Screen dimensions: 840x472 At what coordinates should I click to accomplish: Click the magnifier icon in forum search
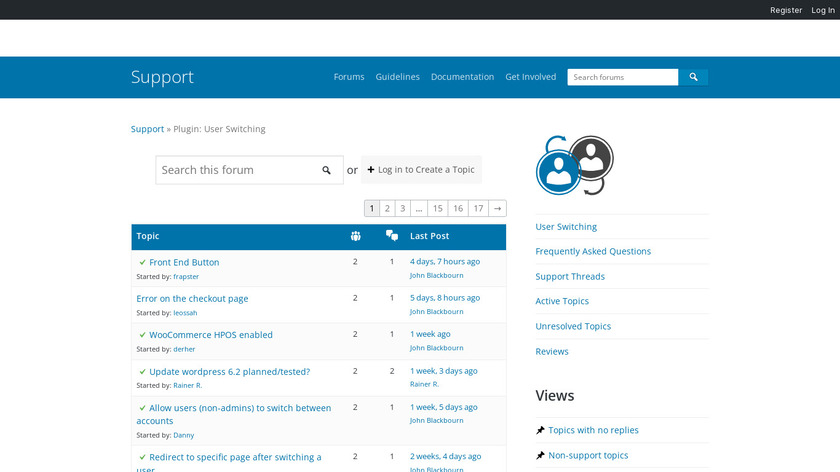click(326, 170)
